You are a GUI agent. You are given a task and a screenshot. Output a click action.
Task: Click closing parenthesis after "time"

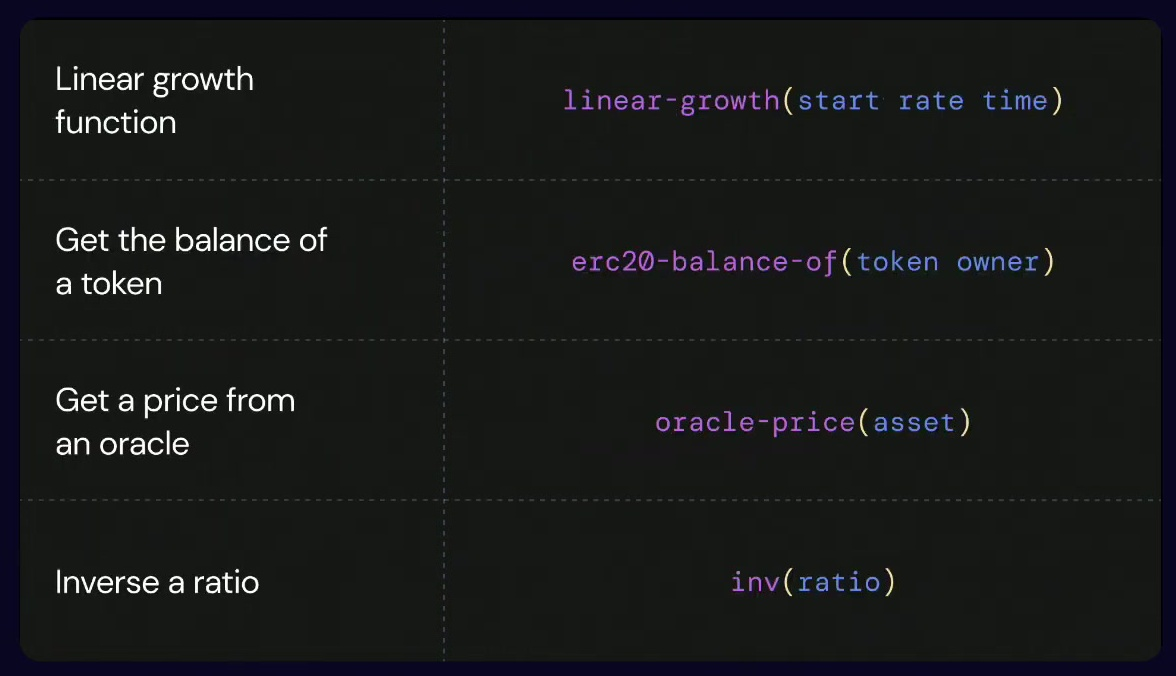coord(1056,101)
